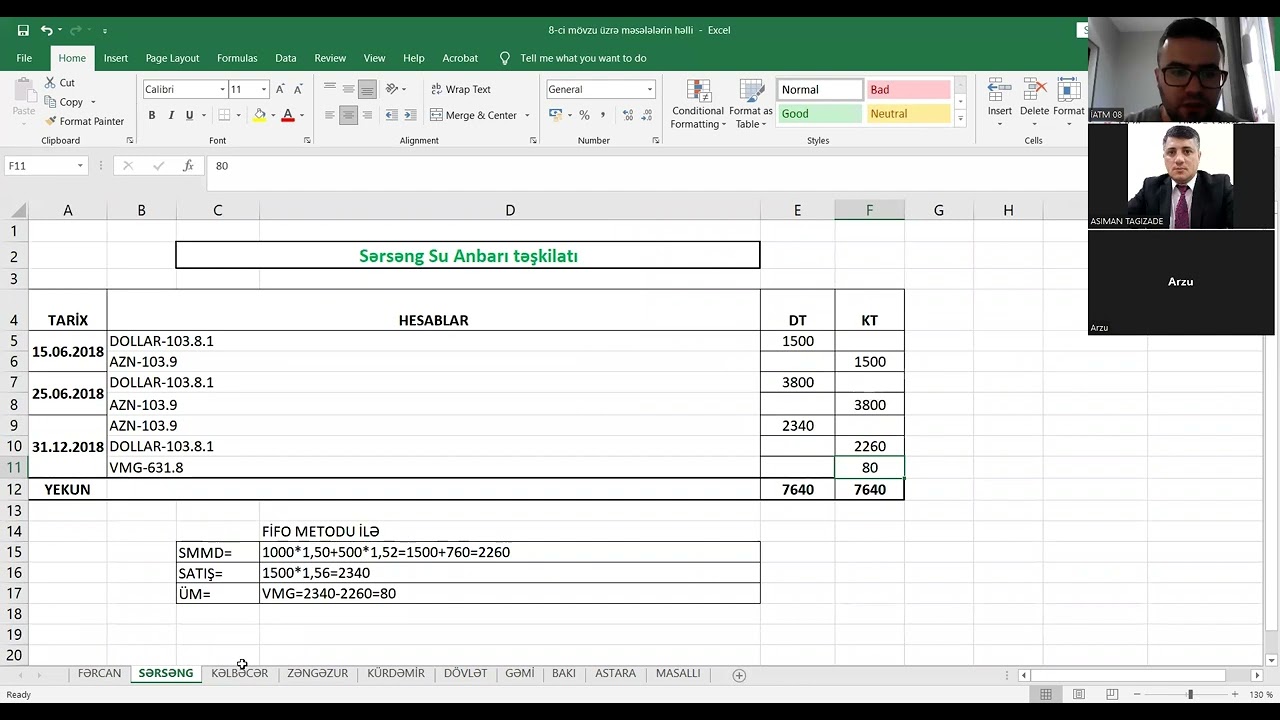Apply the fill color swatch
Viewport: 1280px width, 720px height.
tap(259, 115)
